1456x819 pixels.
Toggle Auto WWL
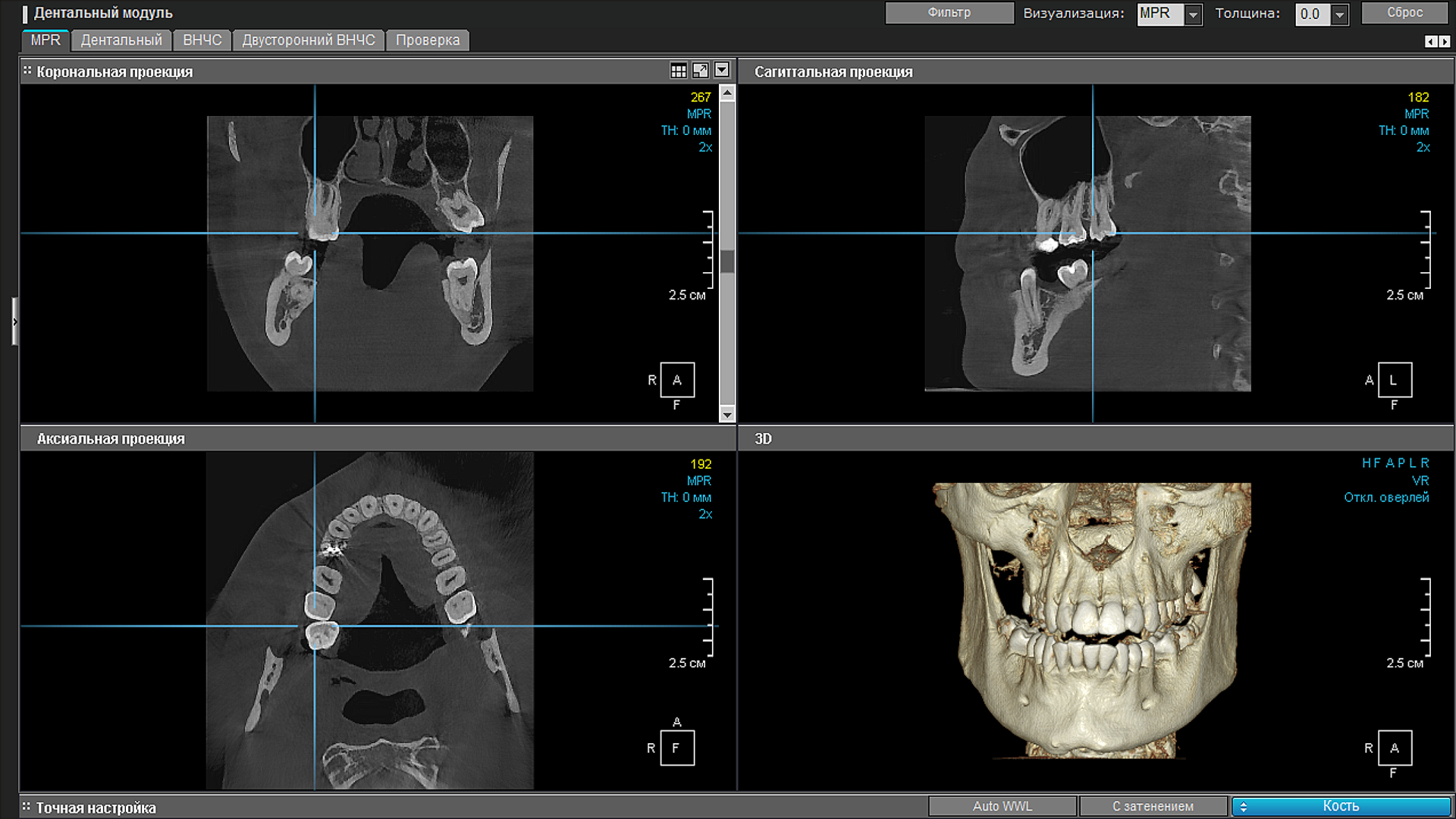click(1003, 806)
